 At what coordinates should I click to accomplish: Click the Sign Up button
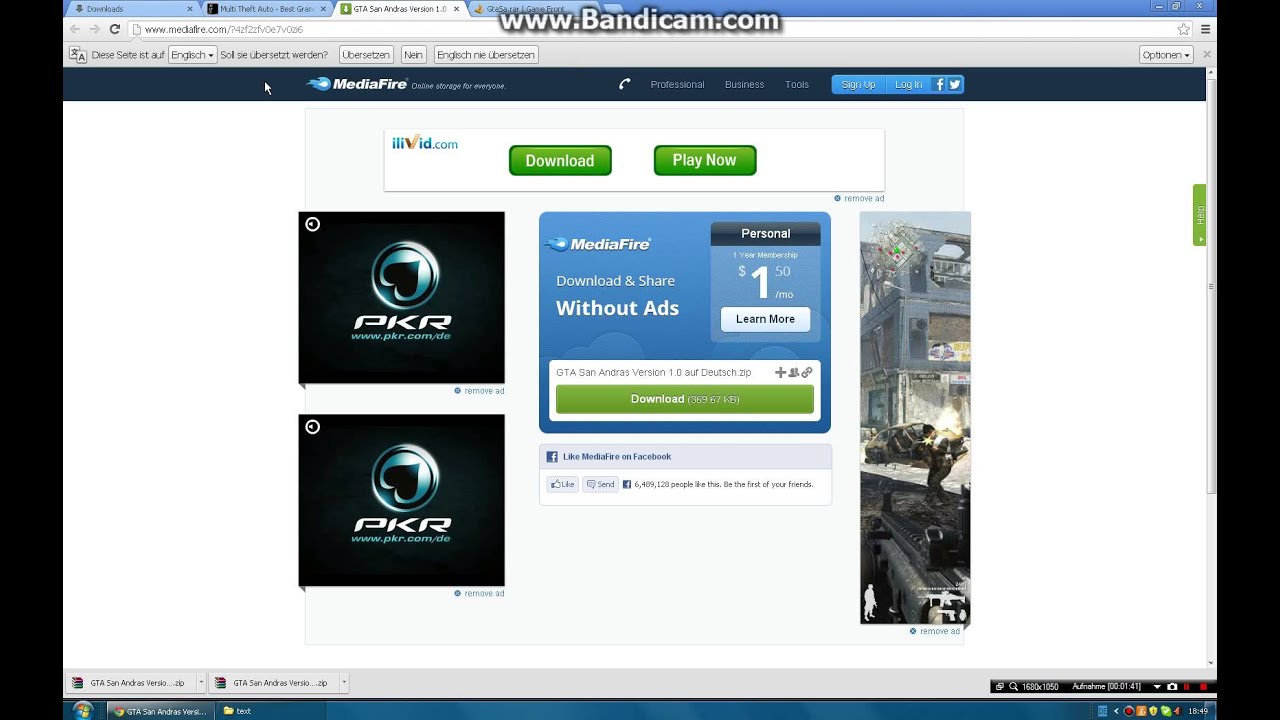(x=858, y=84)
